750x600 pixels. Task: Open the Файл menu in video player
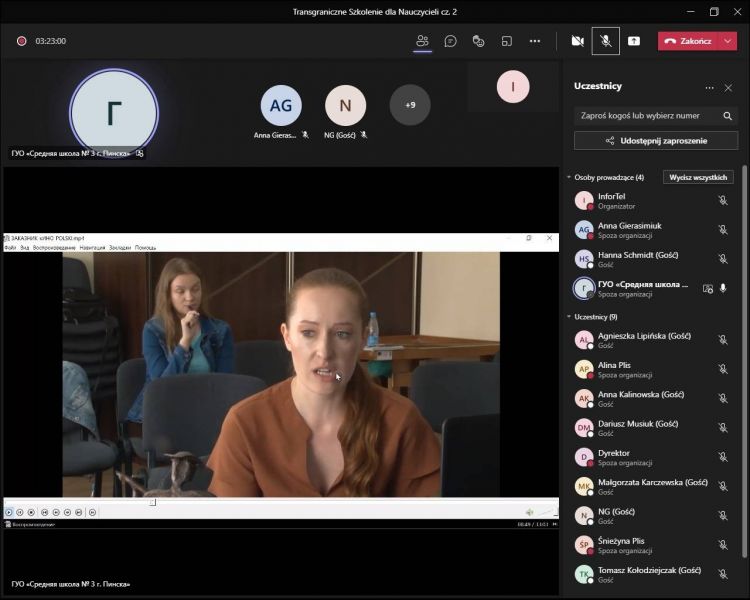click(x=10, y=247)
